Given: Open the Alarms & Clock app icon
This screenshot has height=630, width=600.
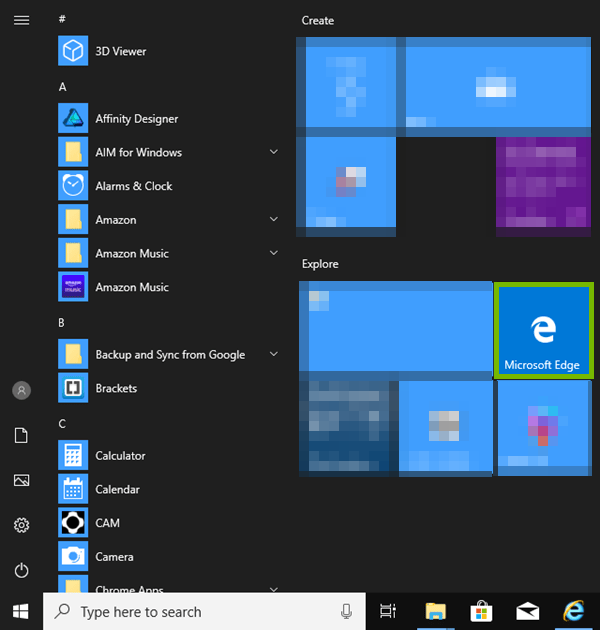Looking at the screenshot, I should (x=73, y=186).
